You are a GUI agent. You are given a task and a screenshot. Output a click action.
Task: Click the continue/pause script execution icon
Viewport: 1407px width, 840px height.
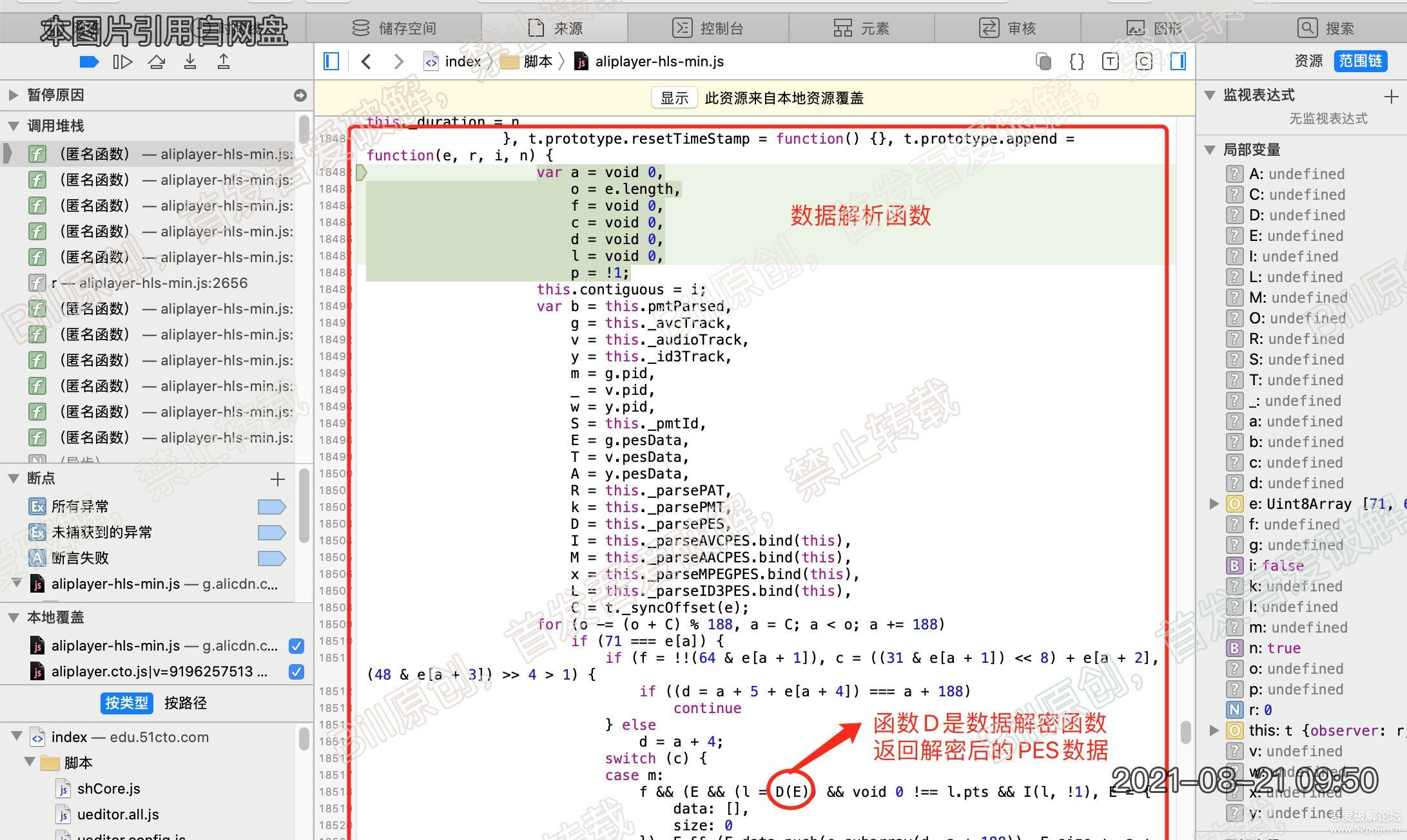[x=122, y=62]
